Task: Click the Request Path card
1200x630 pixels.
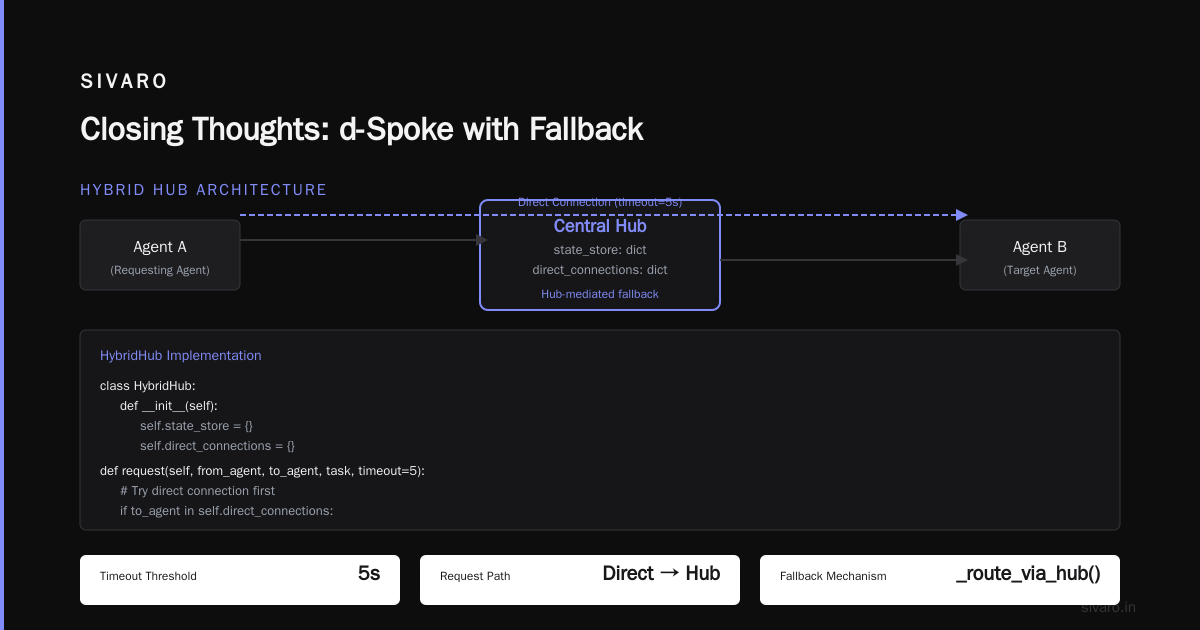Action: coord(580,580)
